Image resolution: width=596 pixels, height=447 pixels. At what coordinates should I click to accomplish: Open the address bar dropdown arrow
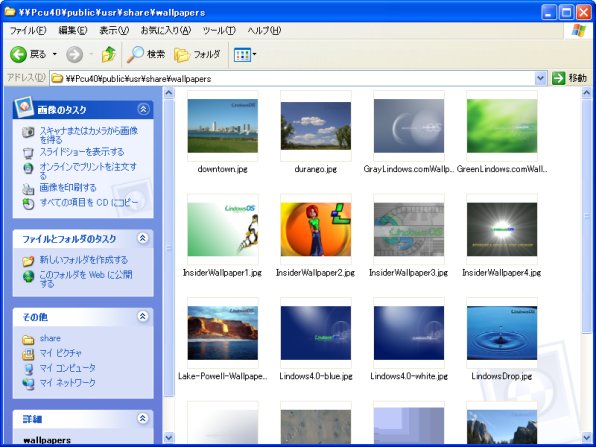click(541, 79)
